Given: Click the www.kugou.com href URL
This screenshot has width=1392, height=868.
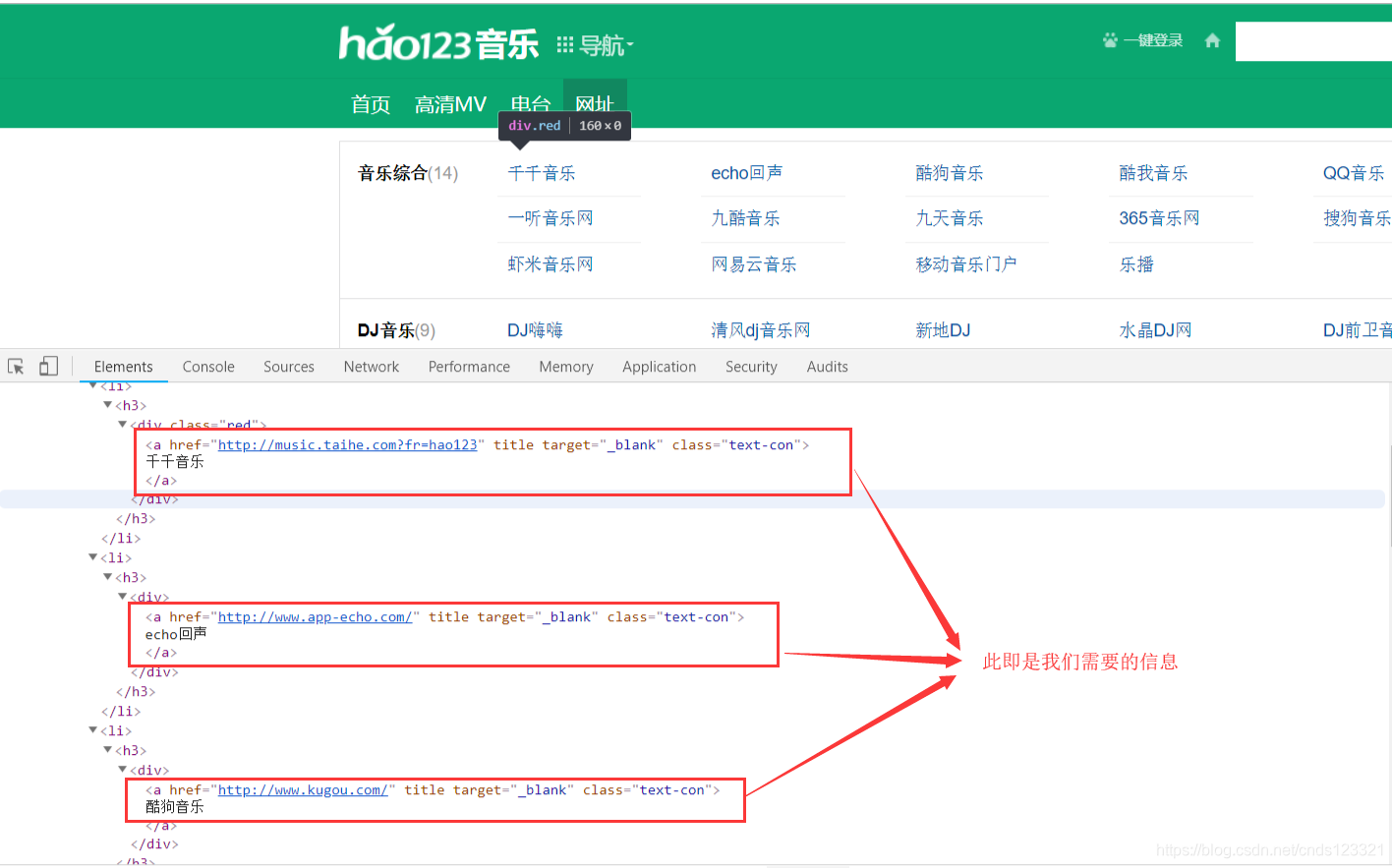Looking at the screenshot, I should (x=303, y=790).
